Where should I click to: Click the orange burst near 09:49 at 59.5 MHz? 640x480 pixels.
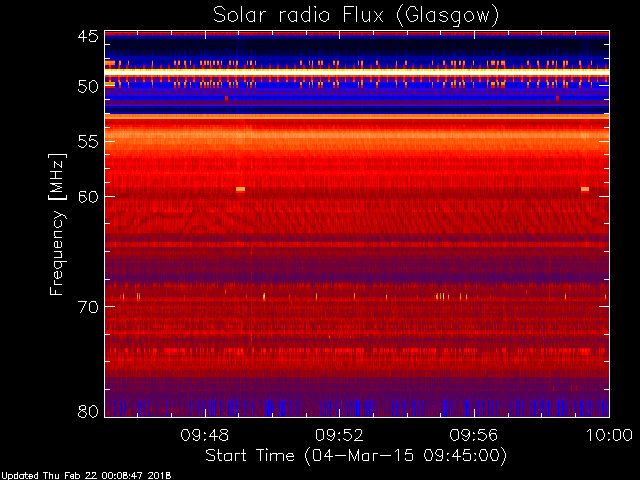tap(240, 189)
